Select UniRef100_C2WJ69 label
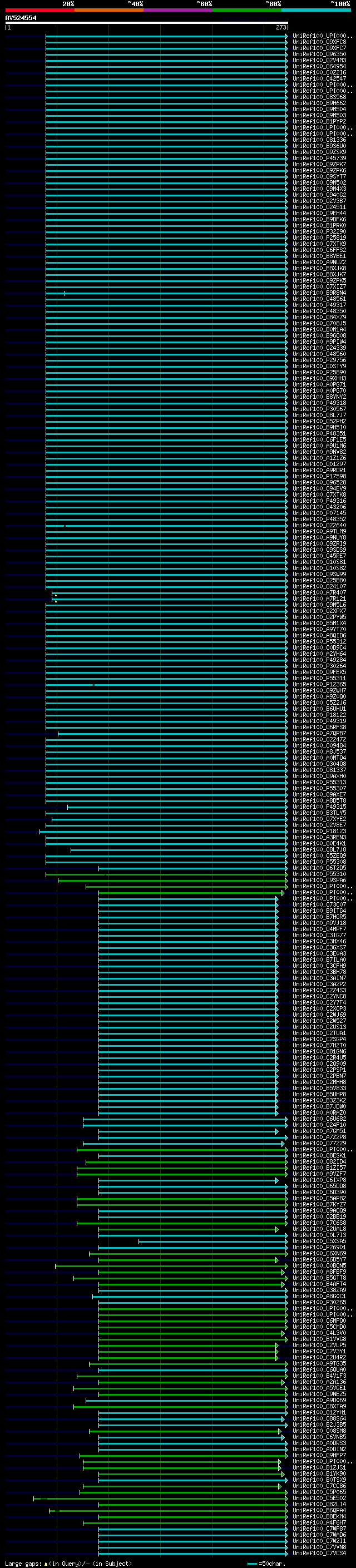Screen dimensions: 356x1568 (x=319, y=1015)
